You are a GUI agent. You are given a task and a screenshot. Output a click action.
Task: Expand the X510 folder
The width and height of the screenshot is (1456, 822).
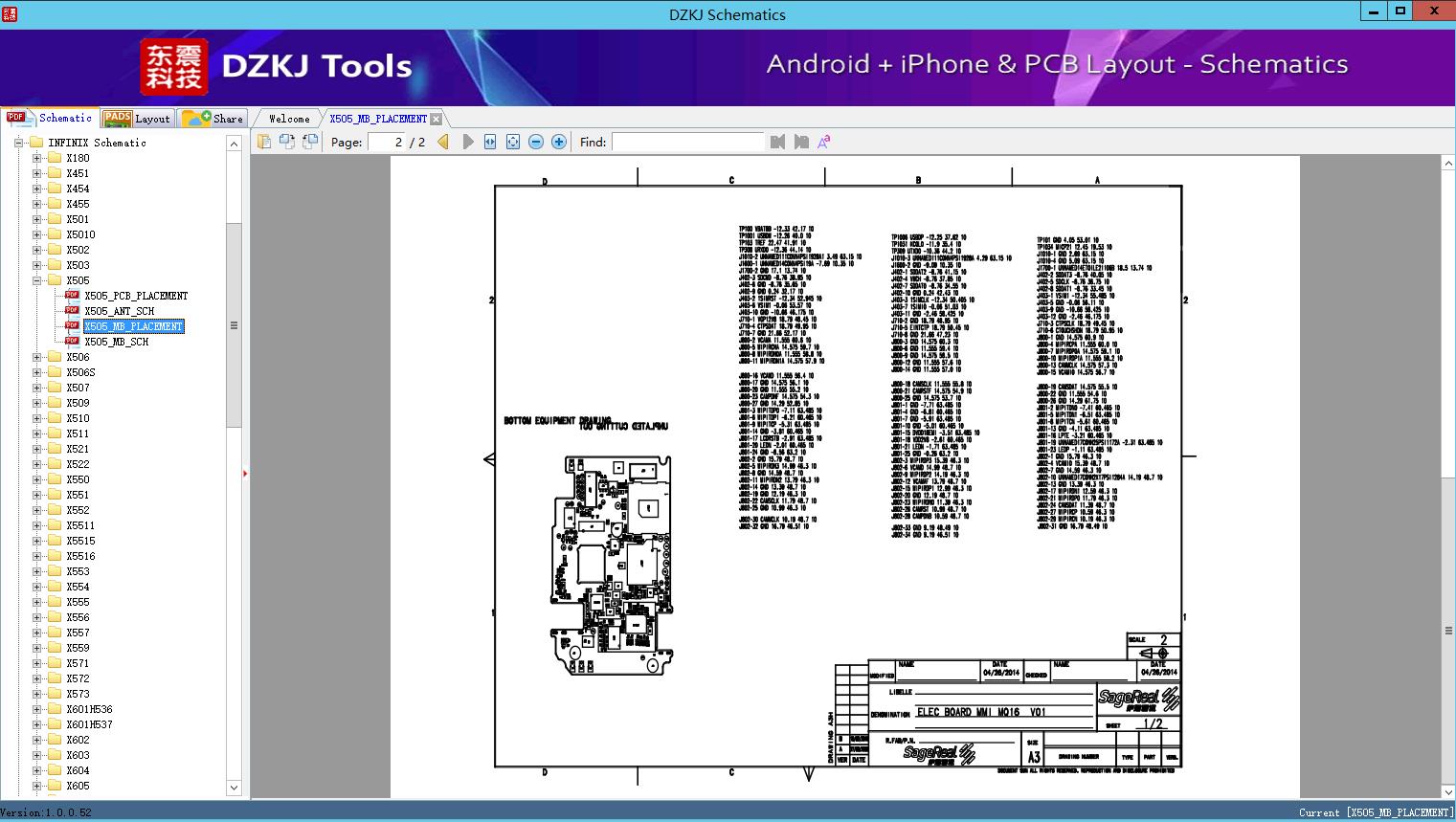pyautogui.click(x=36, y=418)
